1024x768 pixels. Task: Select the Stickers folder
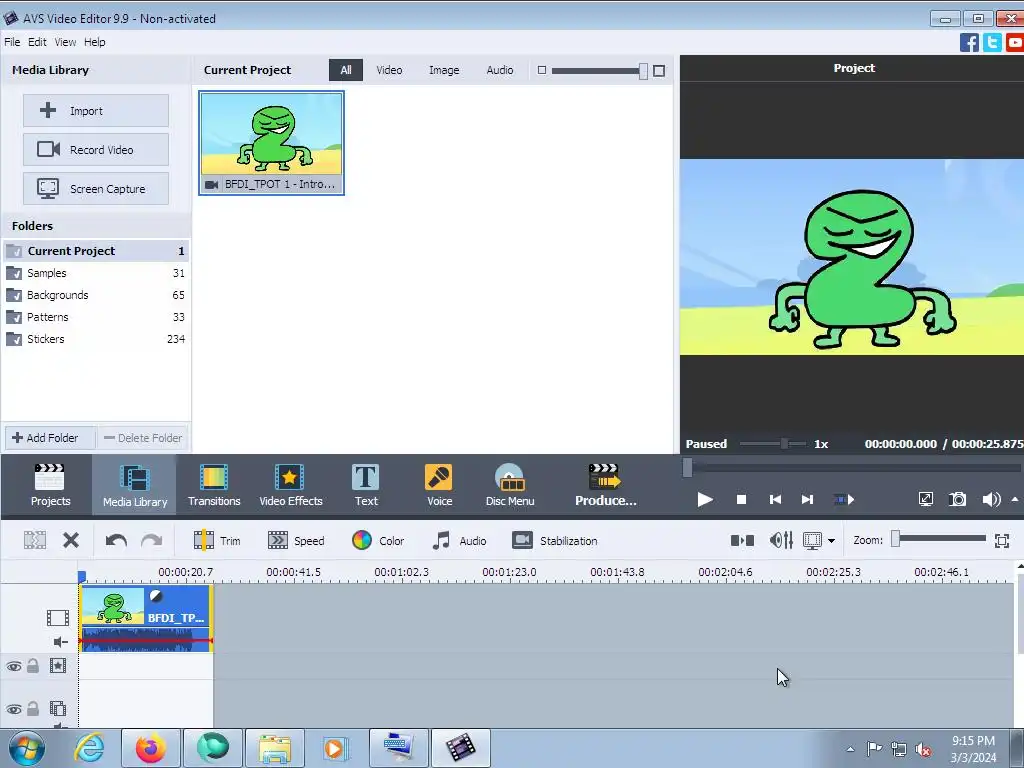point(96,339)
